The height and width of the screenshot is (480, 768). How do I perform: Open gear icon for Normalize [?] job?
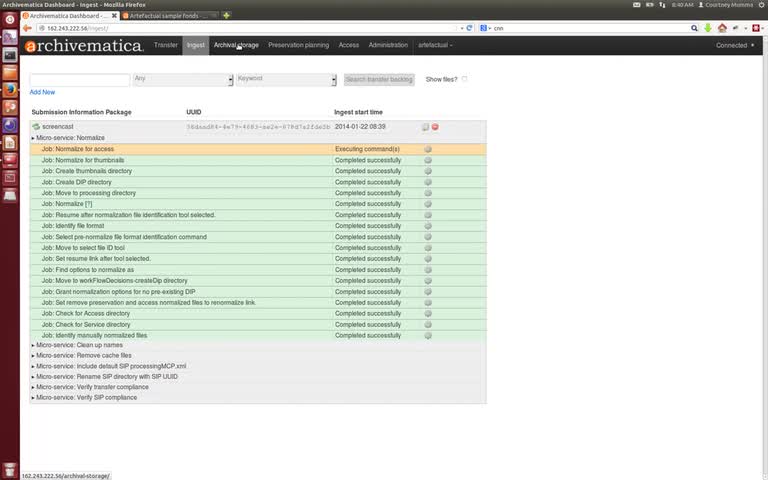(x=428, y=204)
